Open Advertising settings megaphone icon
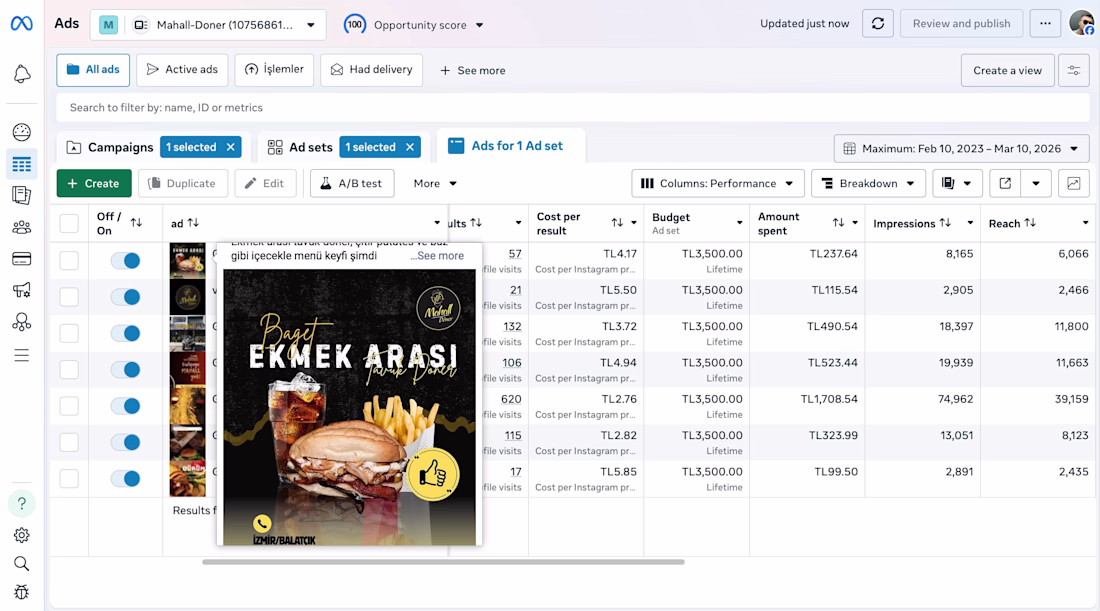This screenshot has height=611, width=1100. tap(22, 290)
